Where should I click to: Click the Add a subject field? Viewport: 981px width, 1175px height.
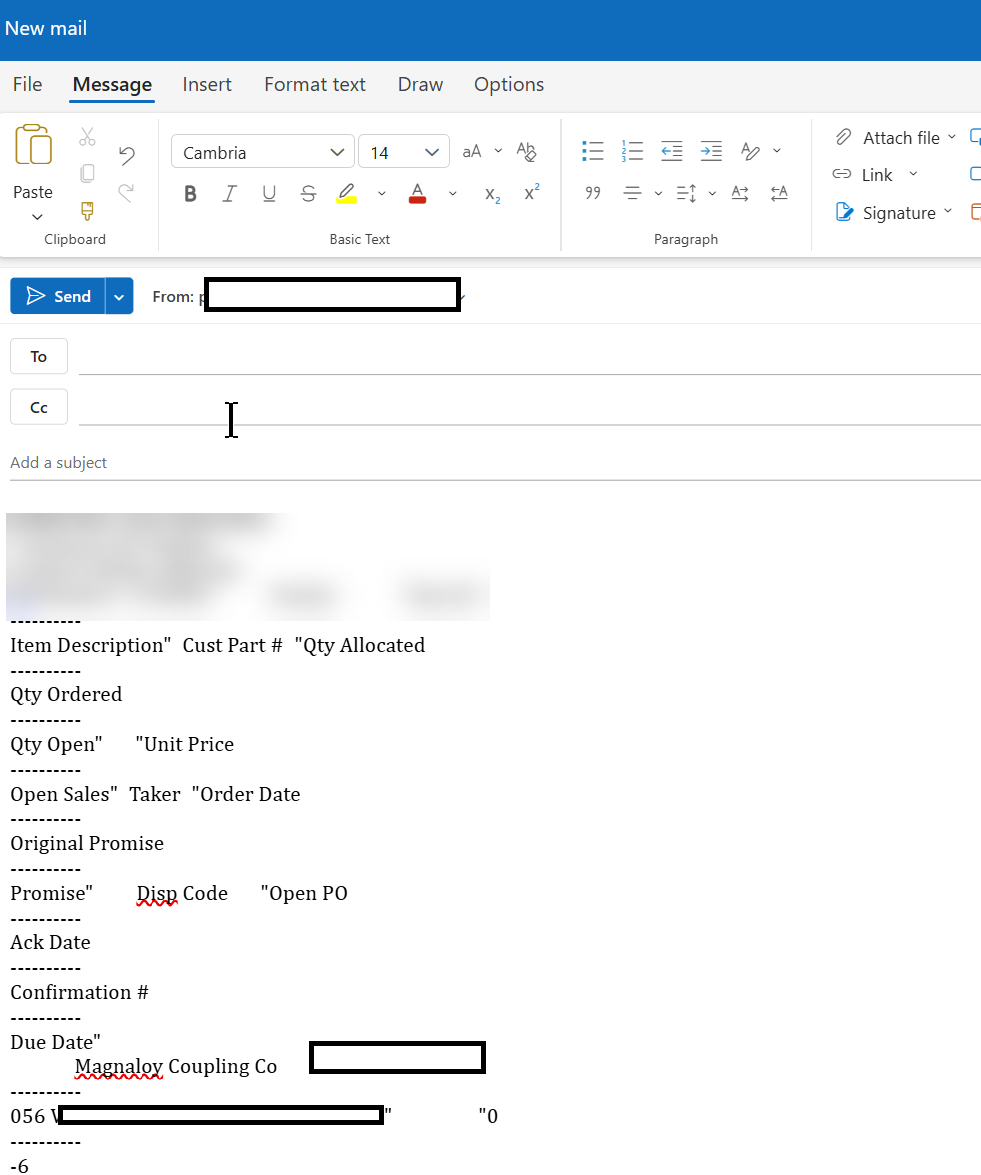coord(495,462)
